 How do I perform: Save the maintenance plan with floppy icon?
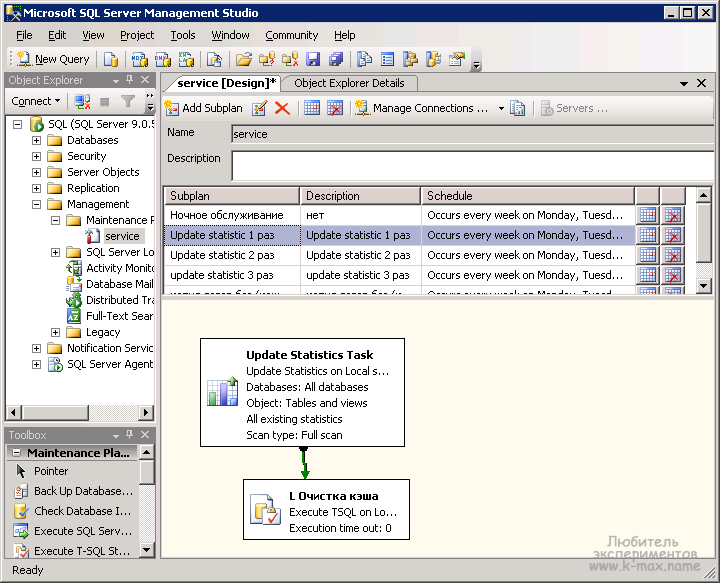[x=313, y=59]
